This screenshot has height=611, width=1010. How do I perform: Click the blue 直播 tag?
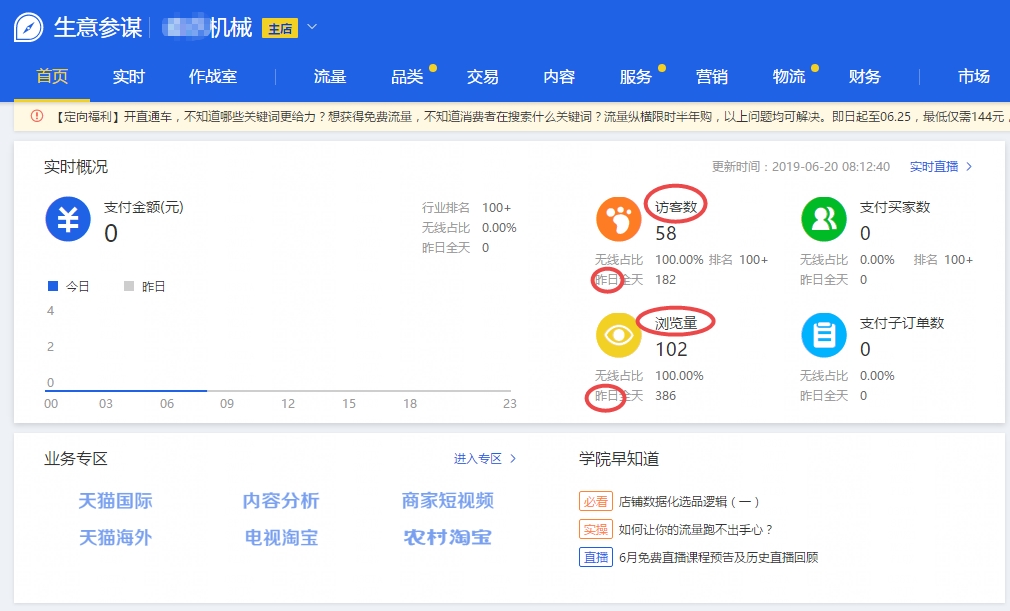coord(595,557)
